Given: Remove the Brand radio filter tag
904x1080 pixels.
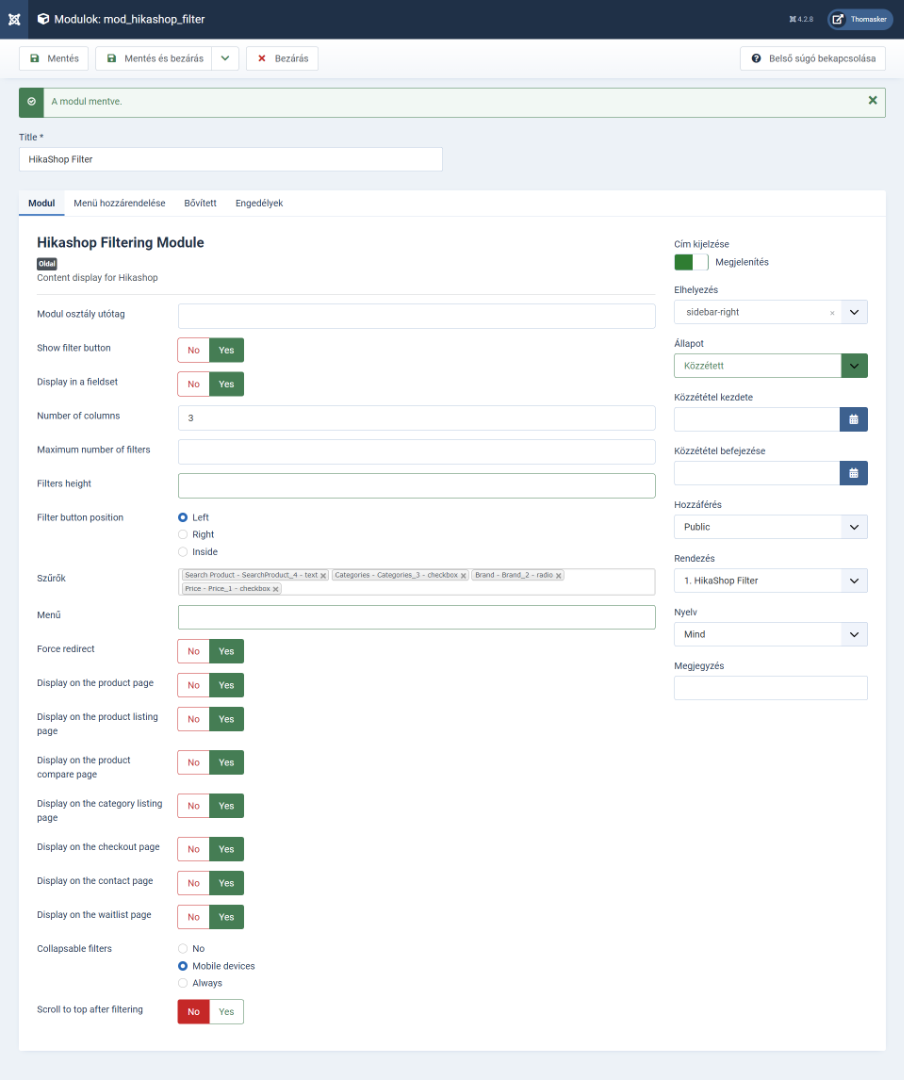Looking at the screenshot, I should (558, 576).
